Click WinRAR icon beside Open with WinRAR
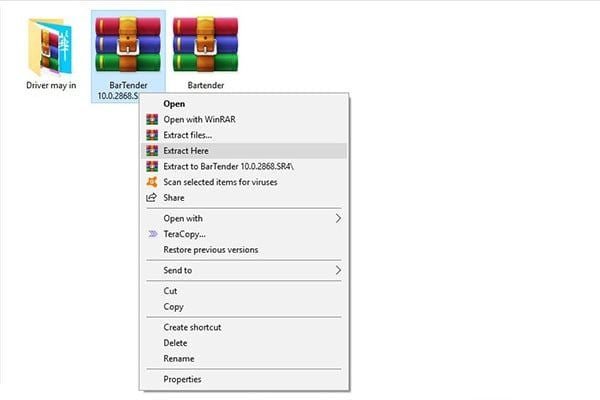Viewport: 600px width, 400px height. pos(152,119)
